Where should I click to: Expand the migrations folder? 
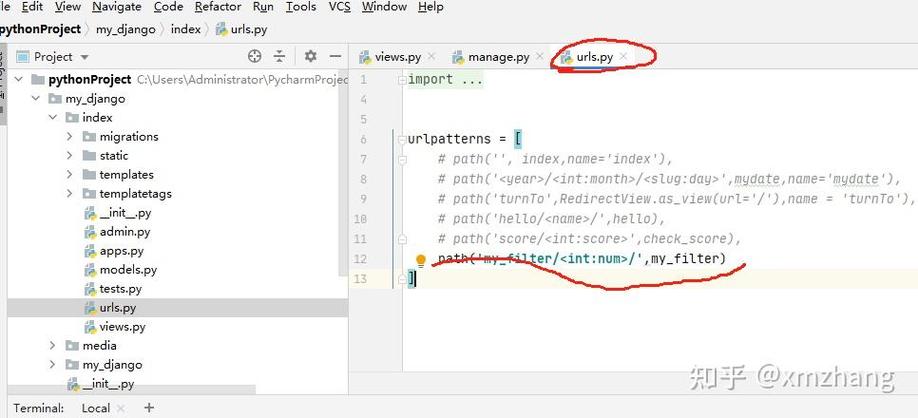click(70, 137)
